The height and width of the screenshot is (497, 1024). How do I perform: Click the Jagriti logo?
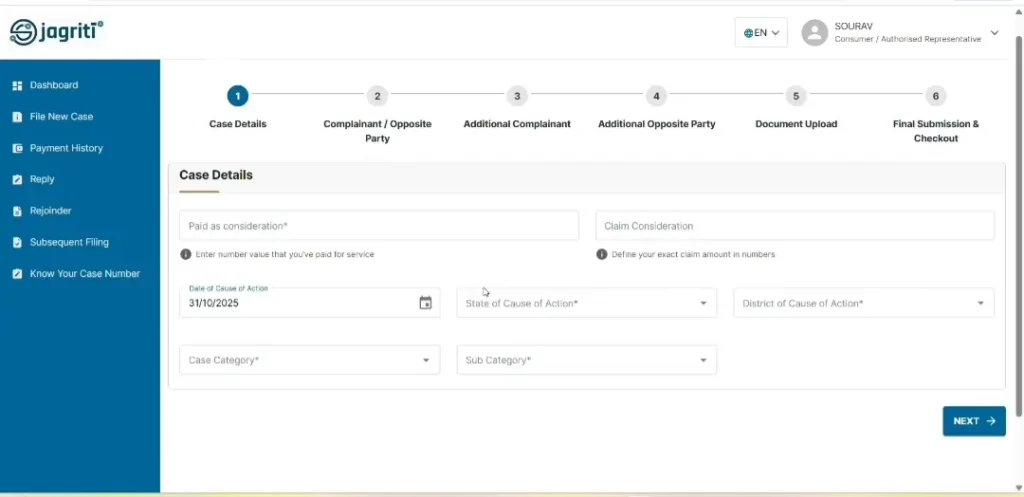tap(57, 32)
